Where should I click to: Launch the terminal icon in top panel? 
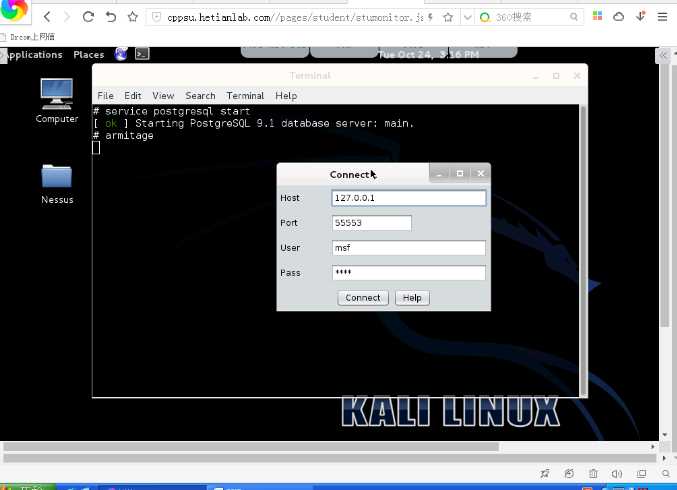tap(142, 54)
